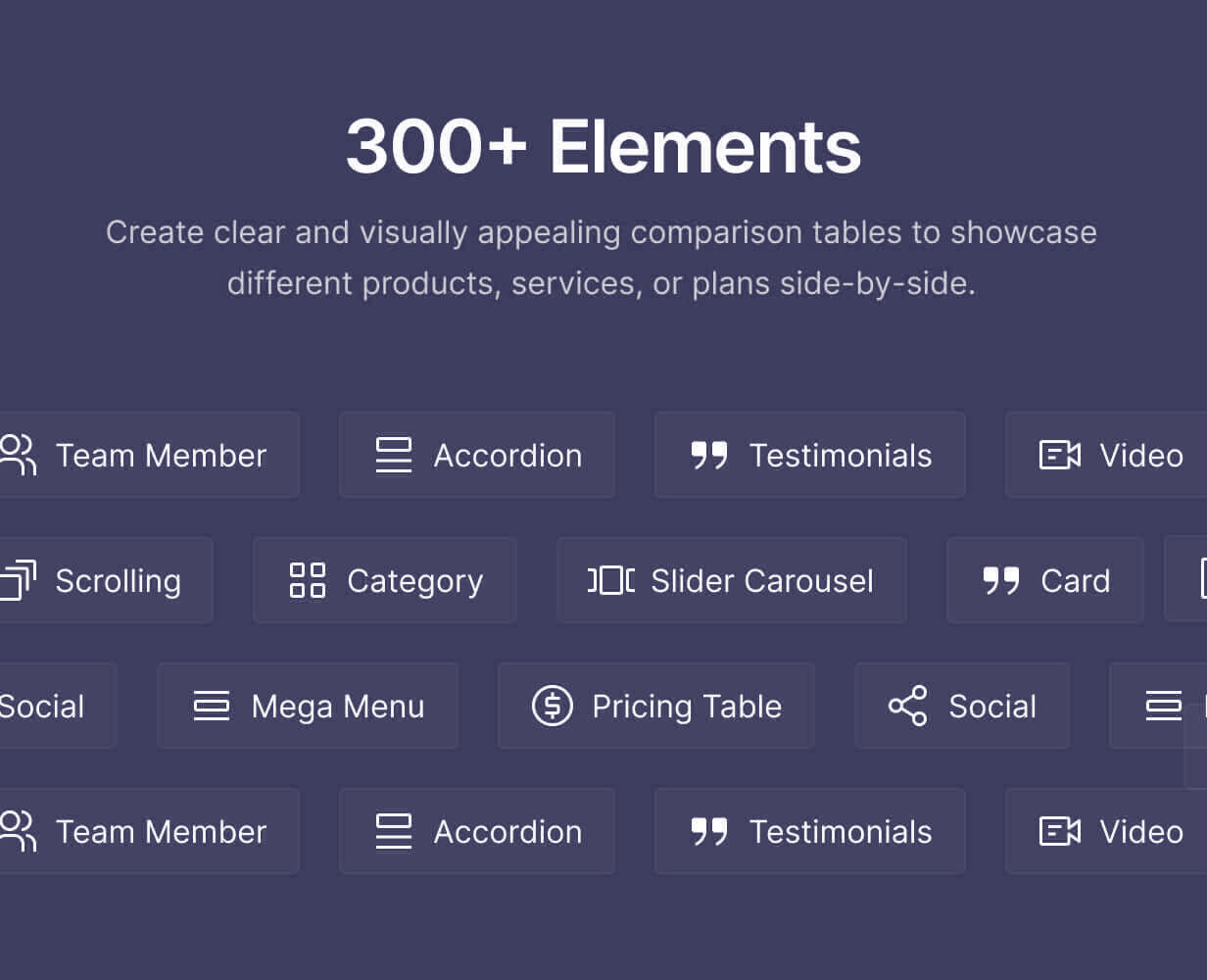
Task: Open the "Category" element label
Action: [415, 580]
